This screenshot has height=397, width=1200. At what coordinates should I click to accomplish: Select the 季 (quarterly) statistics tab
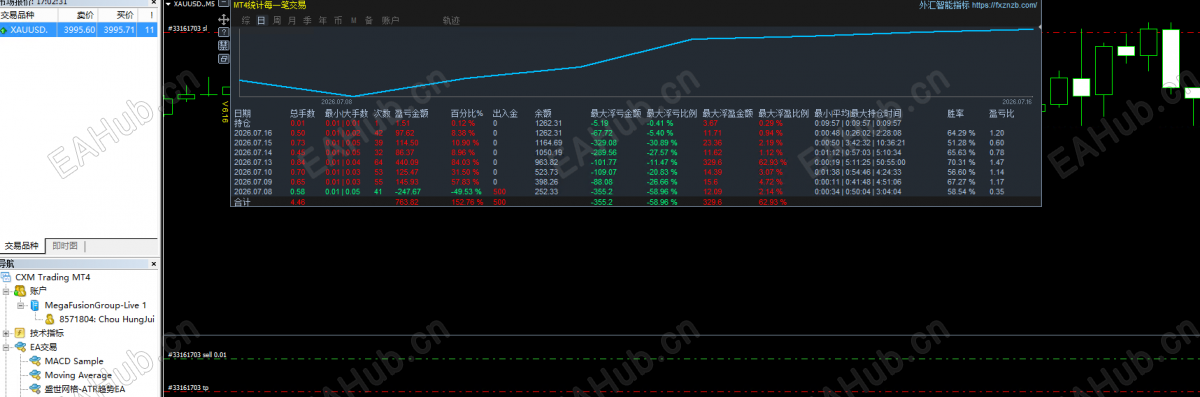point(307,20)
